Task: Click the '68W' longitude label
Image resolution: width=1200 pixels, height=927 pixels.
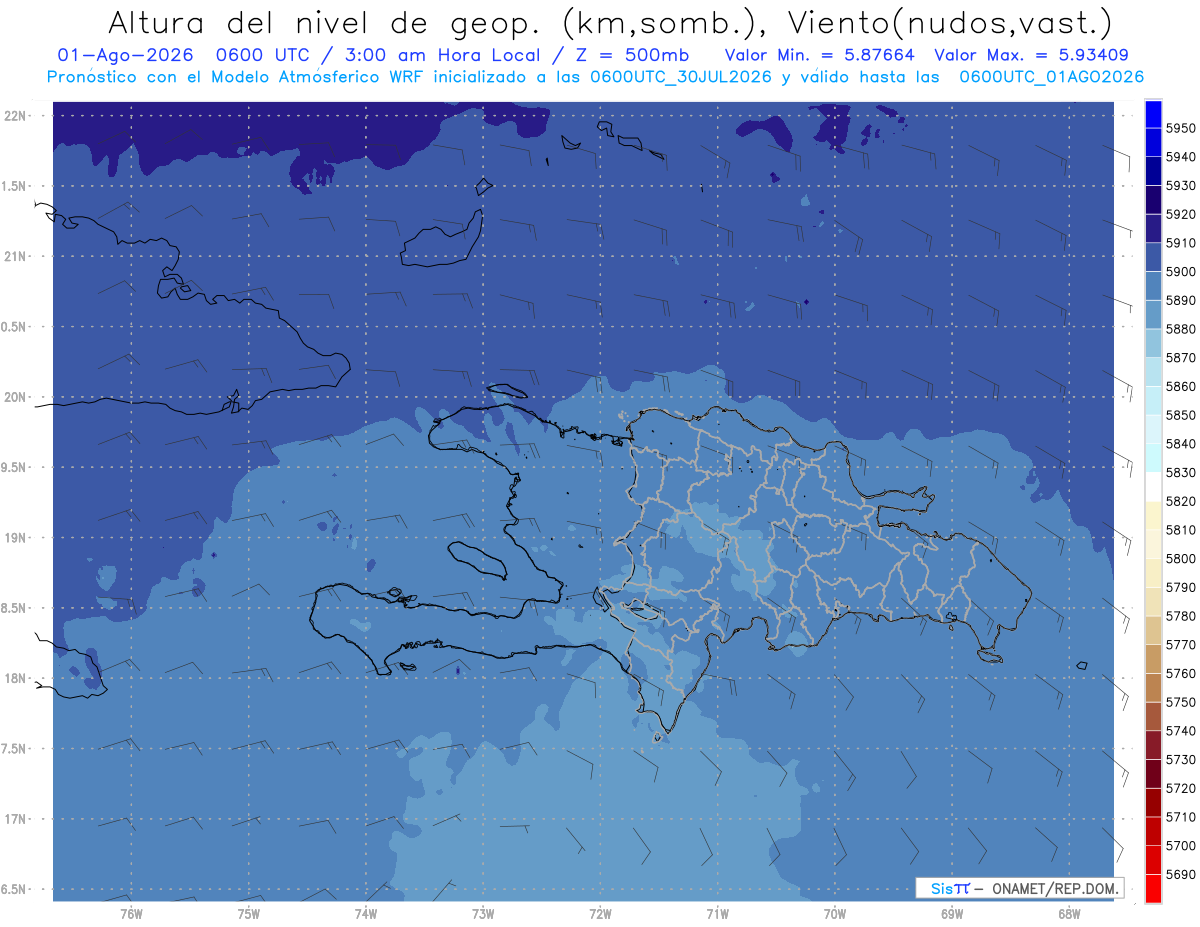Action: [1069, 914]
